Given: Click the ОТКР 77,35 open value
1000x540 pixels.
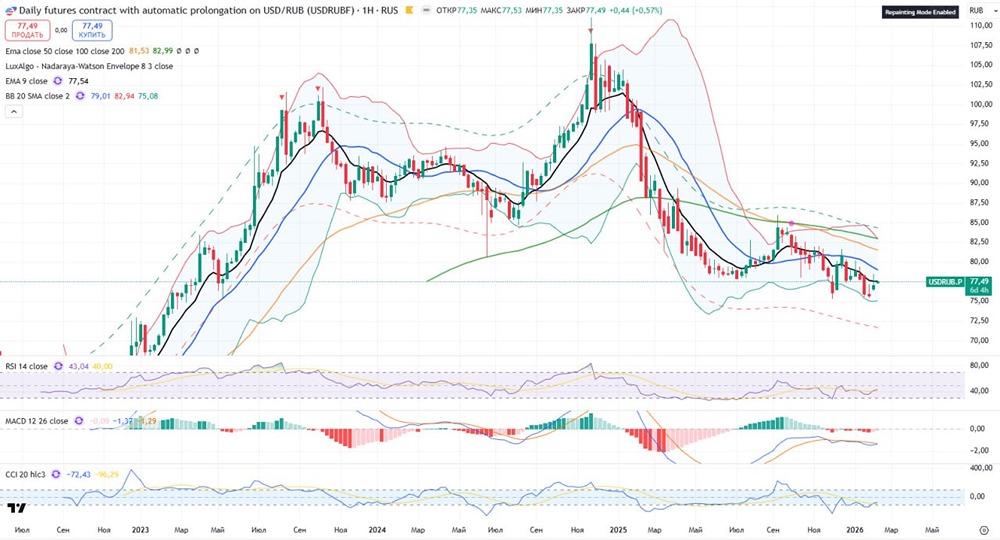Looking at the screenshot, I should [457, 11].
